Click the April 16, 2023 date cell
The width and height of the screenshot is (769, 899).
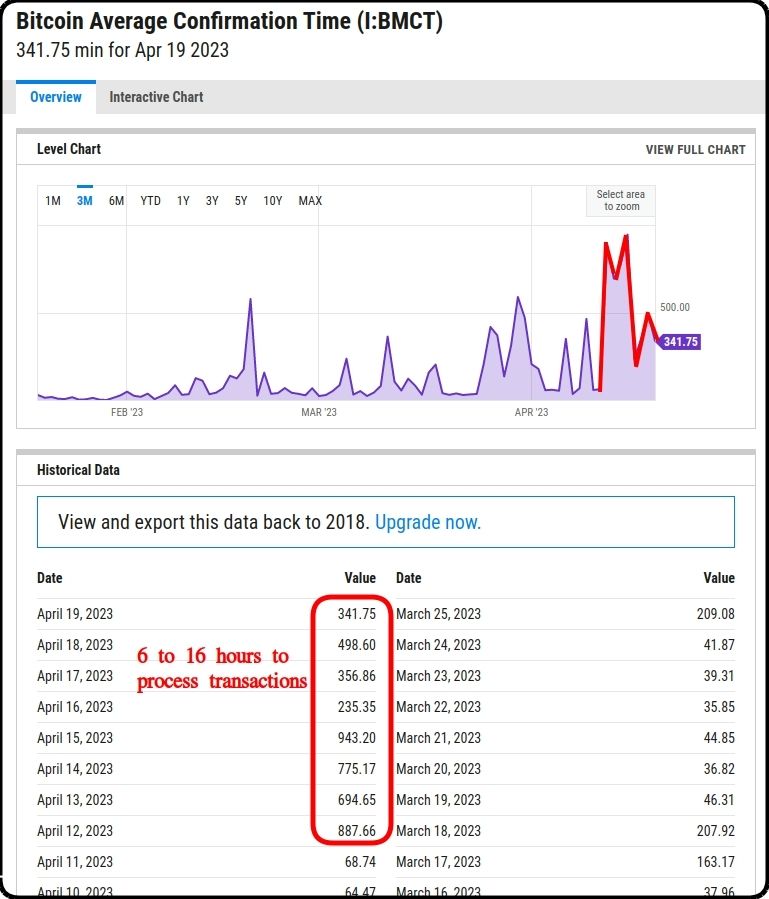(75, 707)
